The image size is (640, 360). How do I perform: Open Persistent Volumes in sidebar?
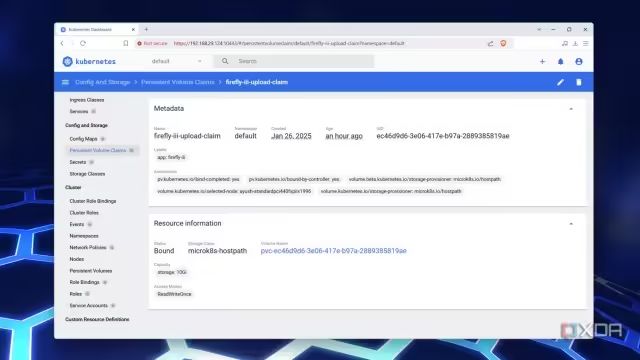click(91, 271)
